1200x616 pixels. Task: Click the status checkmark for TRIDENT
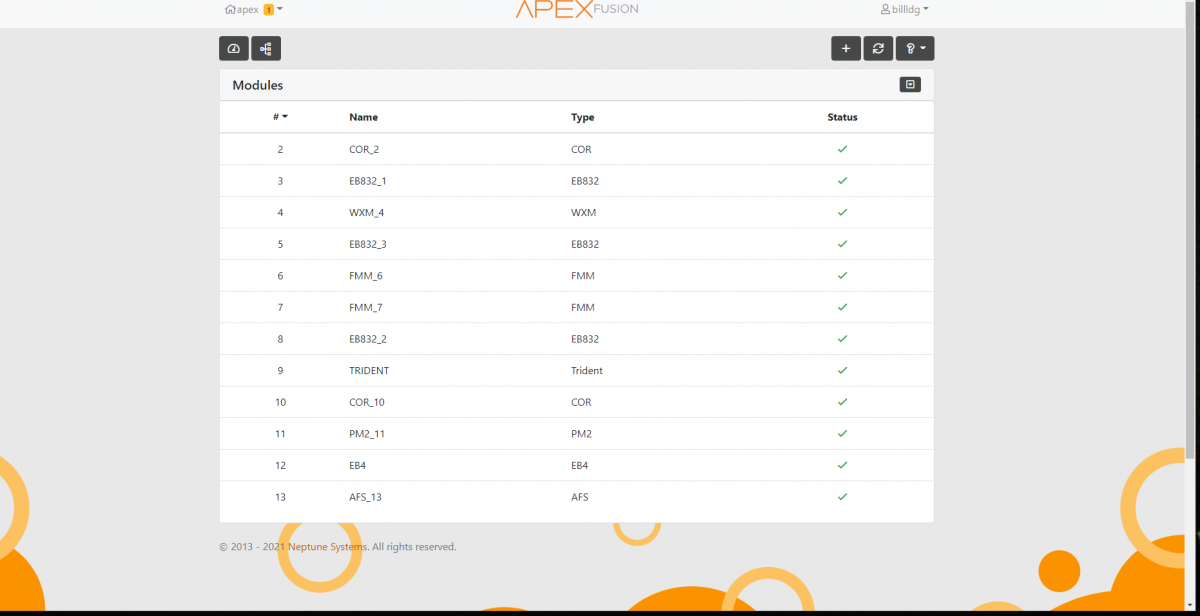click(842, 370)
